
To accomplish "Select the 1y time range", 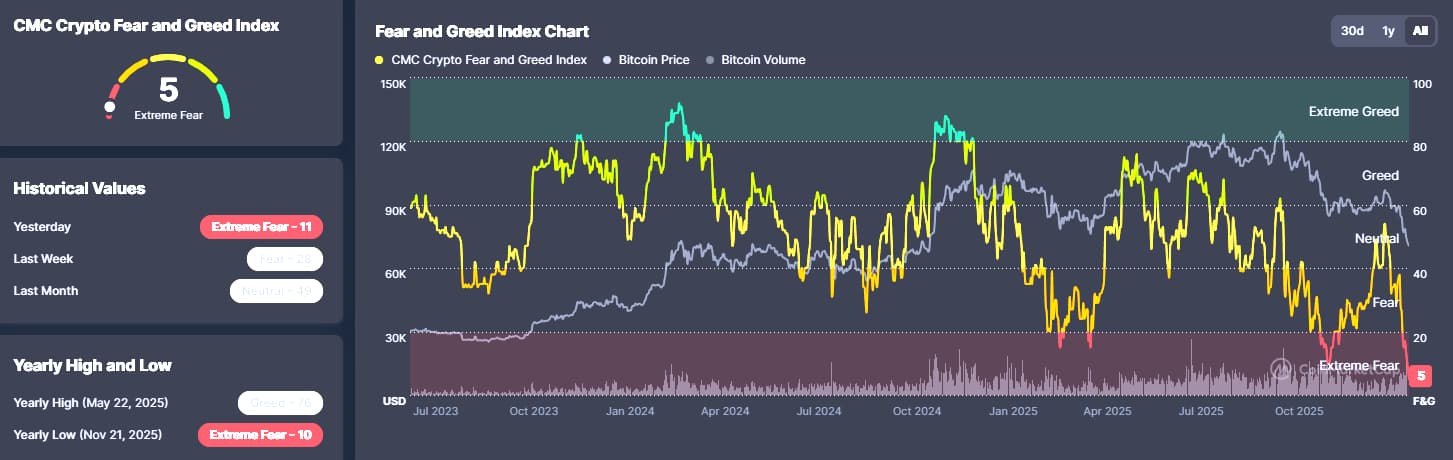I will coord(1388,31).
